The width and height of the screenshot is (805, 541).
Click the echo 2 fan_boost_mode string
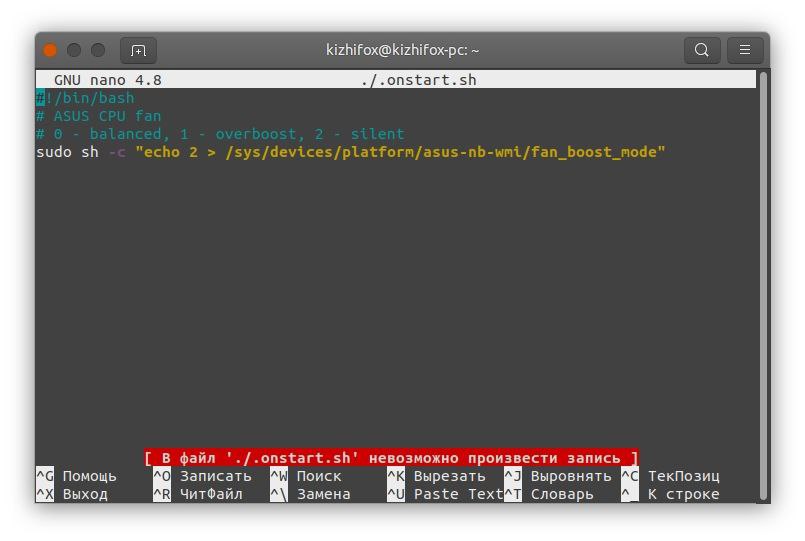(400, 152)
